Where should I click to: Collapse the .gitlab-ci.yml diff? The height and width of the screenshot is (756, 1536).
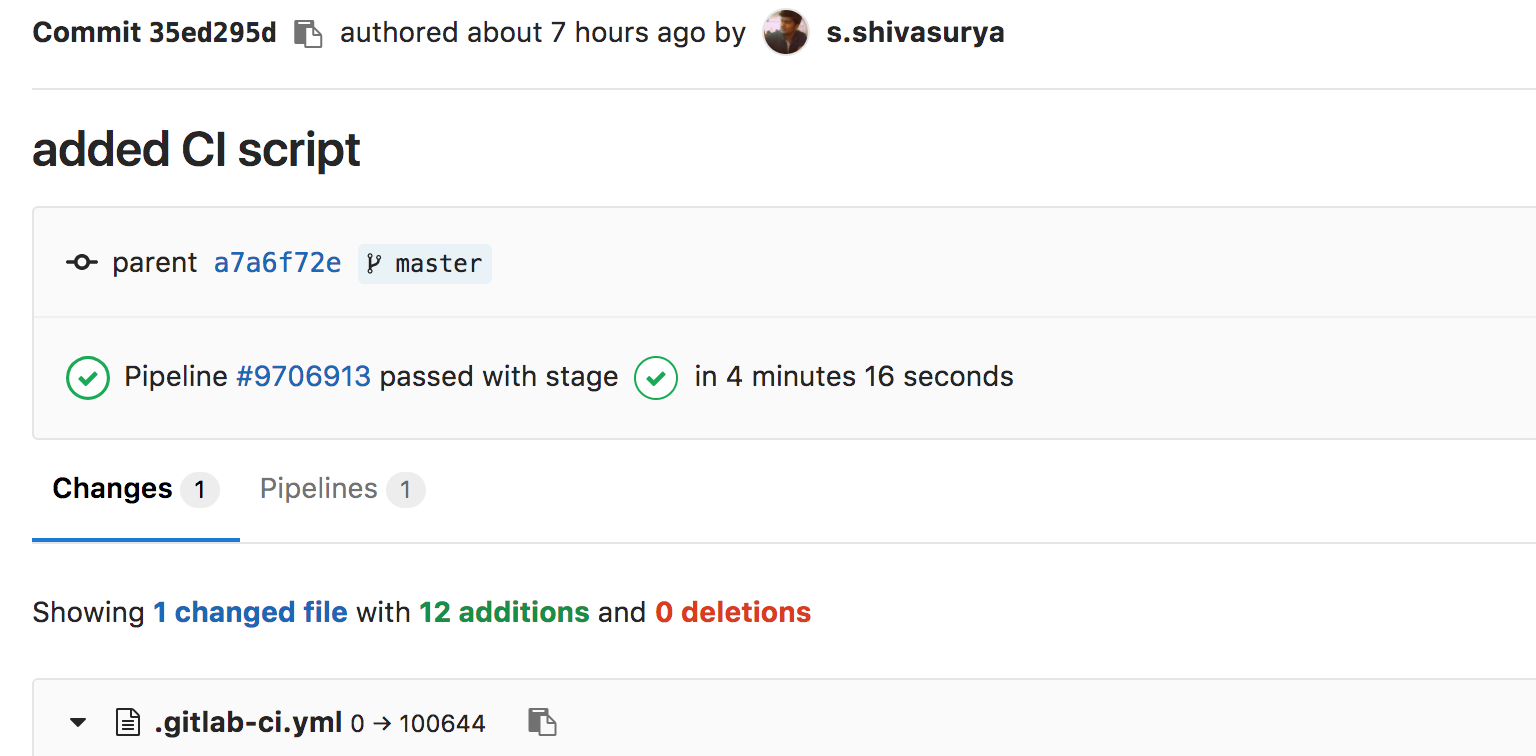(78, 722)
